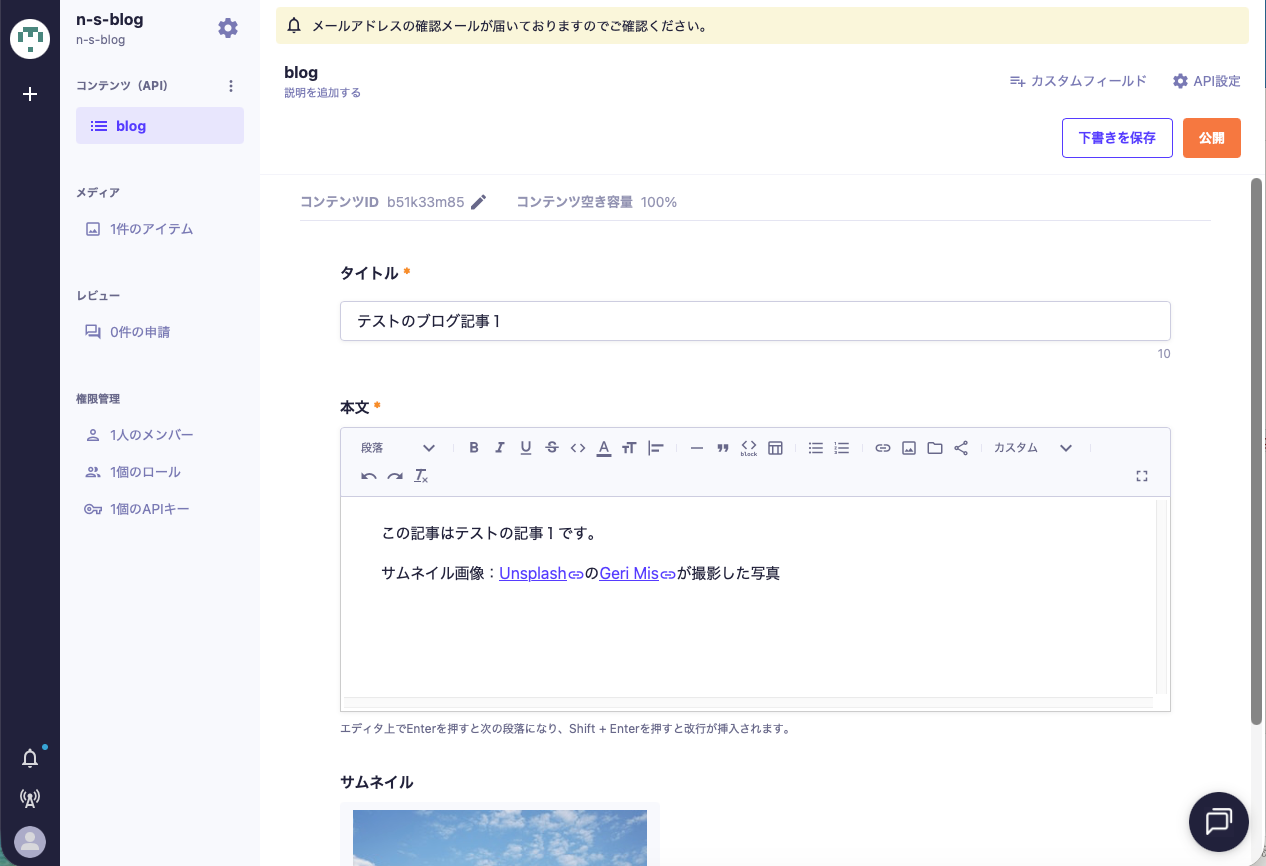This screenshot has width=1266, height=866.
Task: Create a numbered list
Action: (x=842, y=448)
